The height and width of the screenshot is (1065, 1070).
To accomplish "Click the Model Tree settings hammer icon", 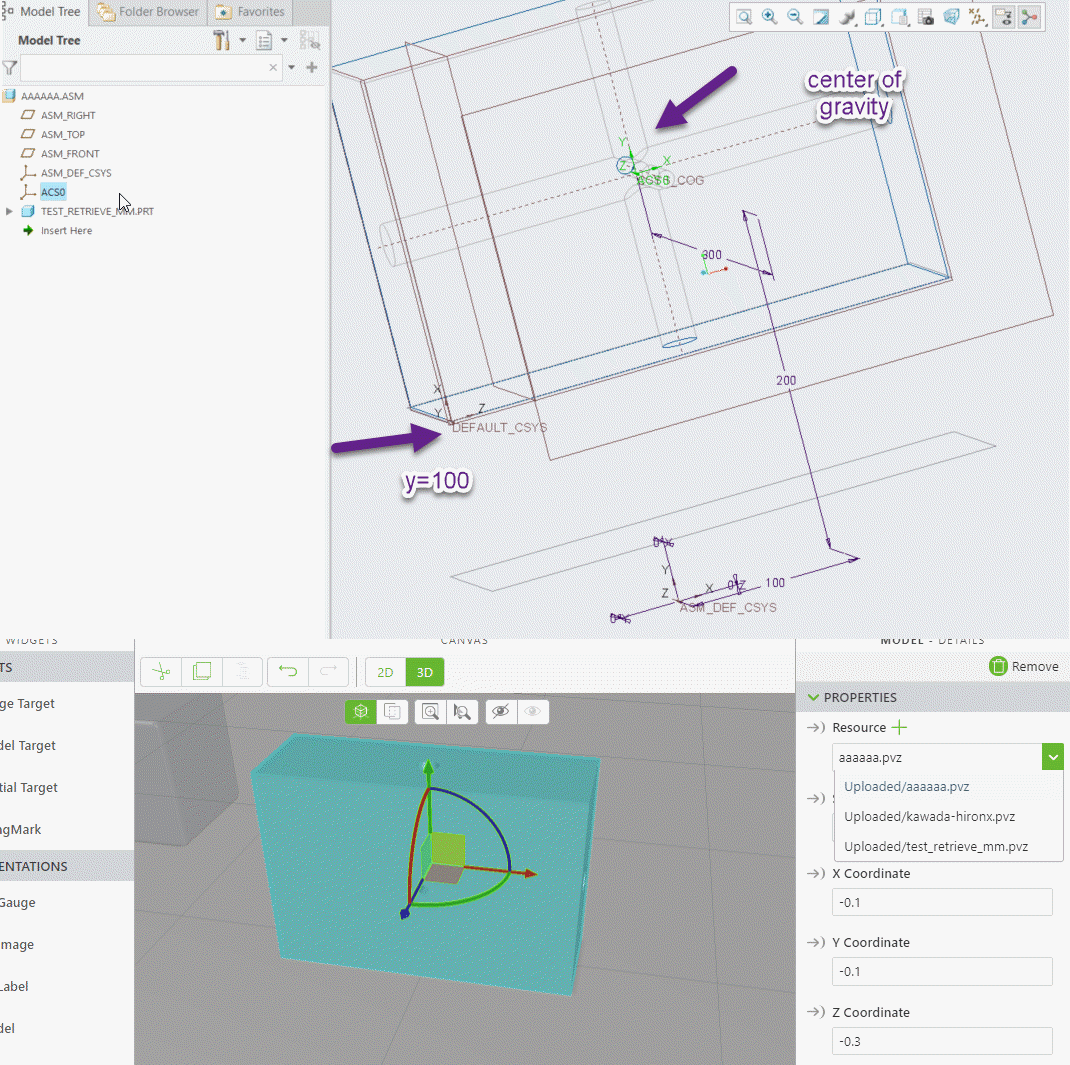I will [221, 40].
